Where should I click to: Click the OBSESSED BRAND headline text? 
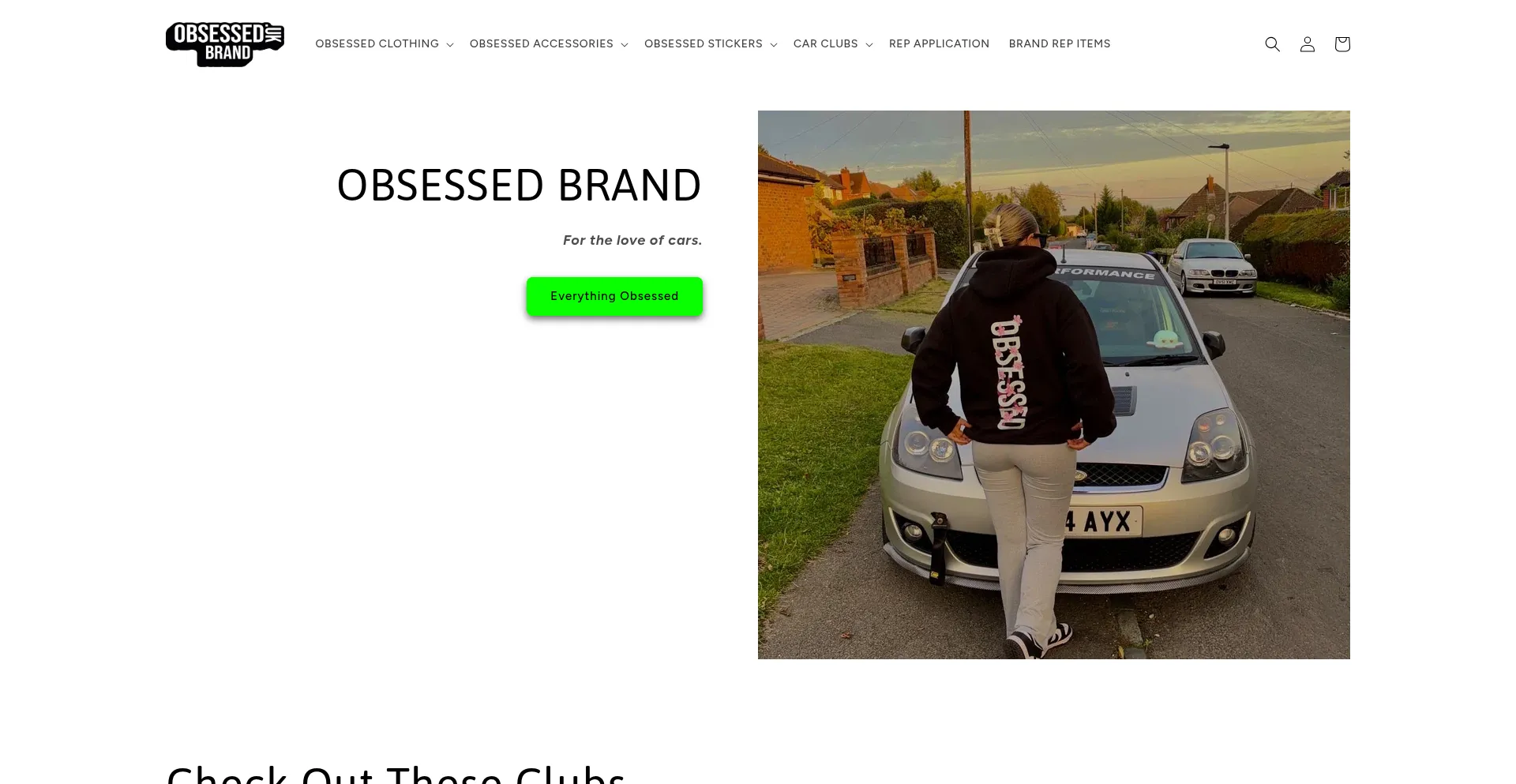pyautogui.click(x=519, y=186)
